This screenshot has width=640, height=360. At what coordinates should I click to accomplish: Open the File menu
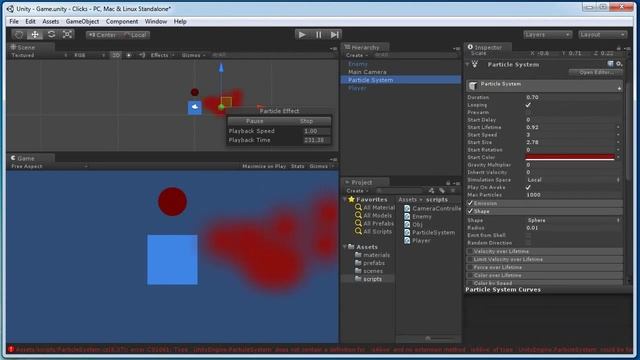(x=14, y=21)
